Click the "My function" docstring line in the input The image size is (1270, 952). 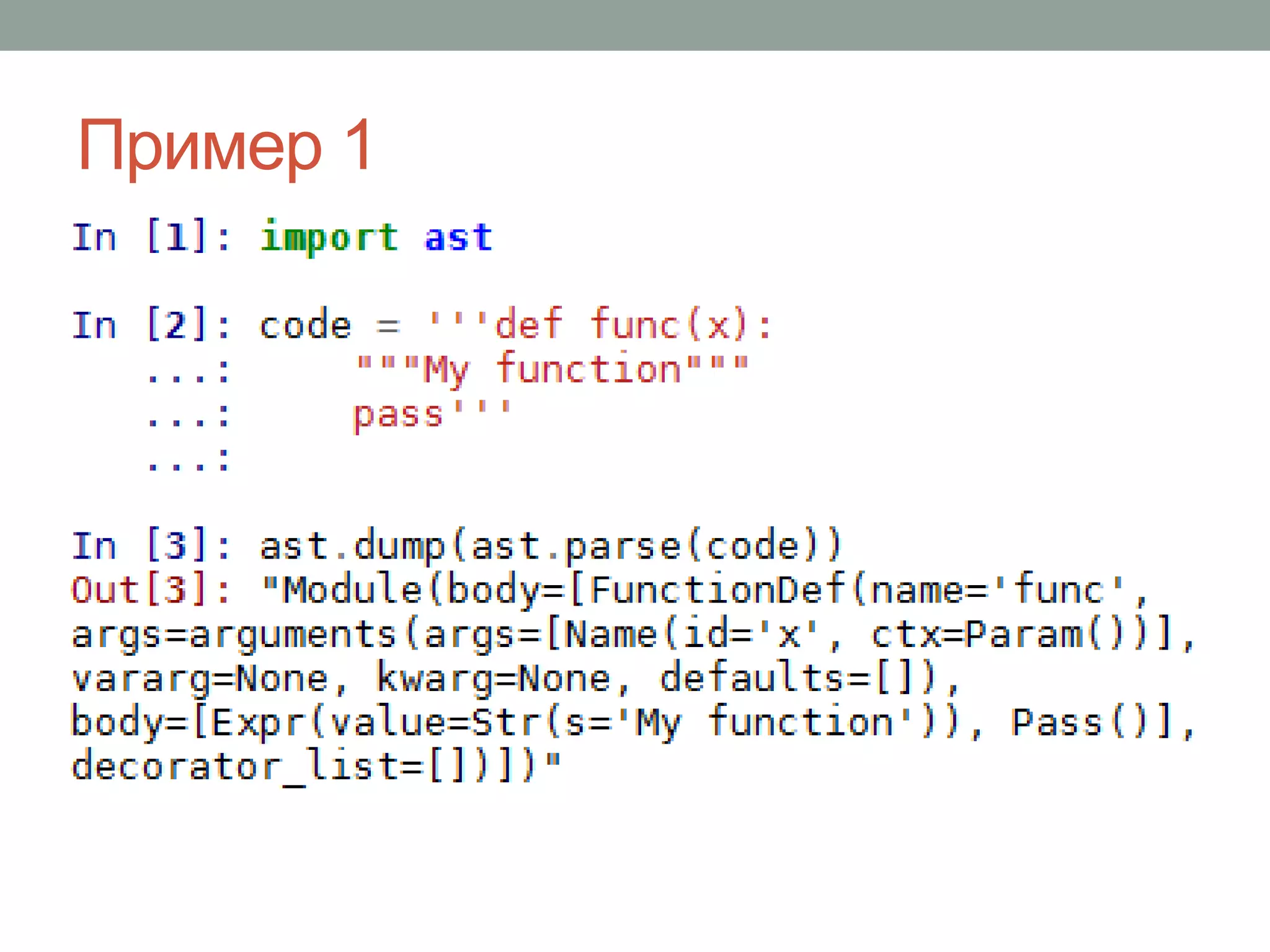pyautogui.click(x=552, y=370)
